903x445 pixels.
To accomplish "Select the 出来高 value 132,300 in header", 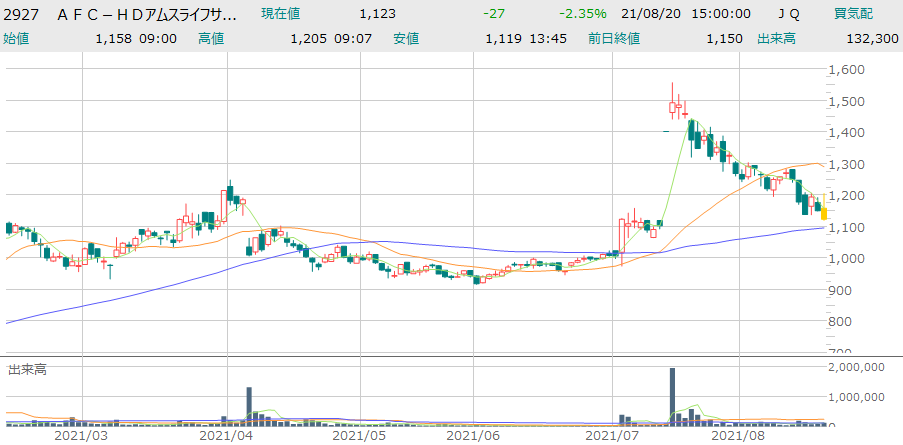I will click(x=872, y=39).
